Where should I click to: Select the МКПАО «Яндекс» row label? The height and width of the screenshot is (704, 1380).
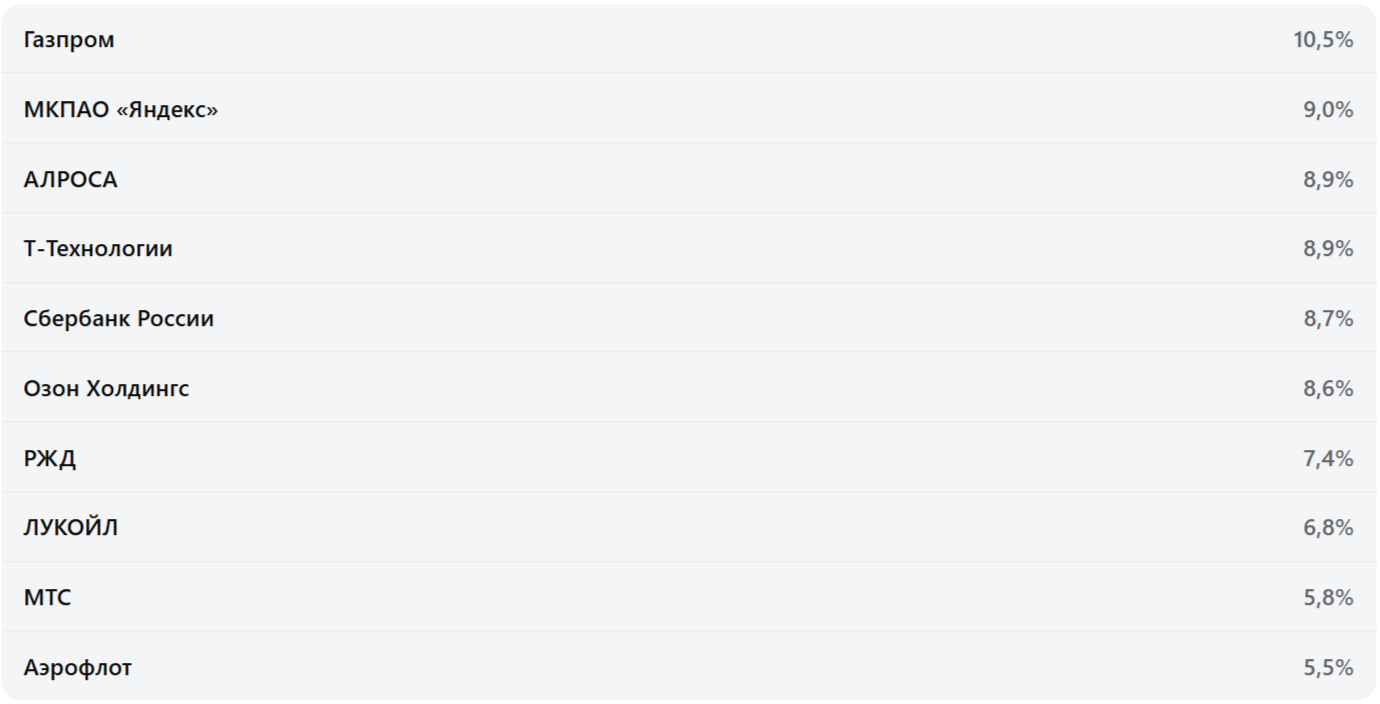121,110
